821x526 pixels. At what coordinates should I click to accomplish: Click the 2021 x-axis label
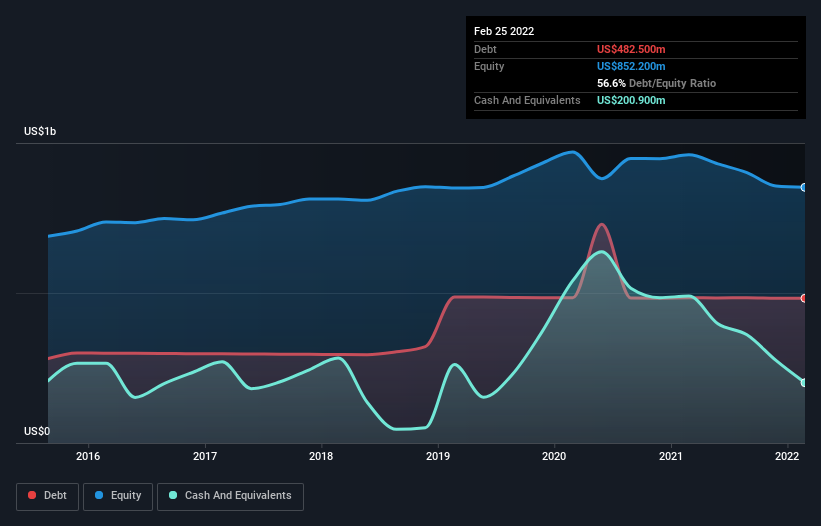tap(671, 456)
